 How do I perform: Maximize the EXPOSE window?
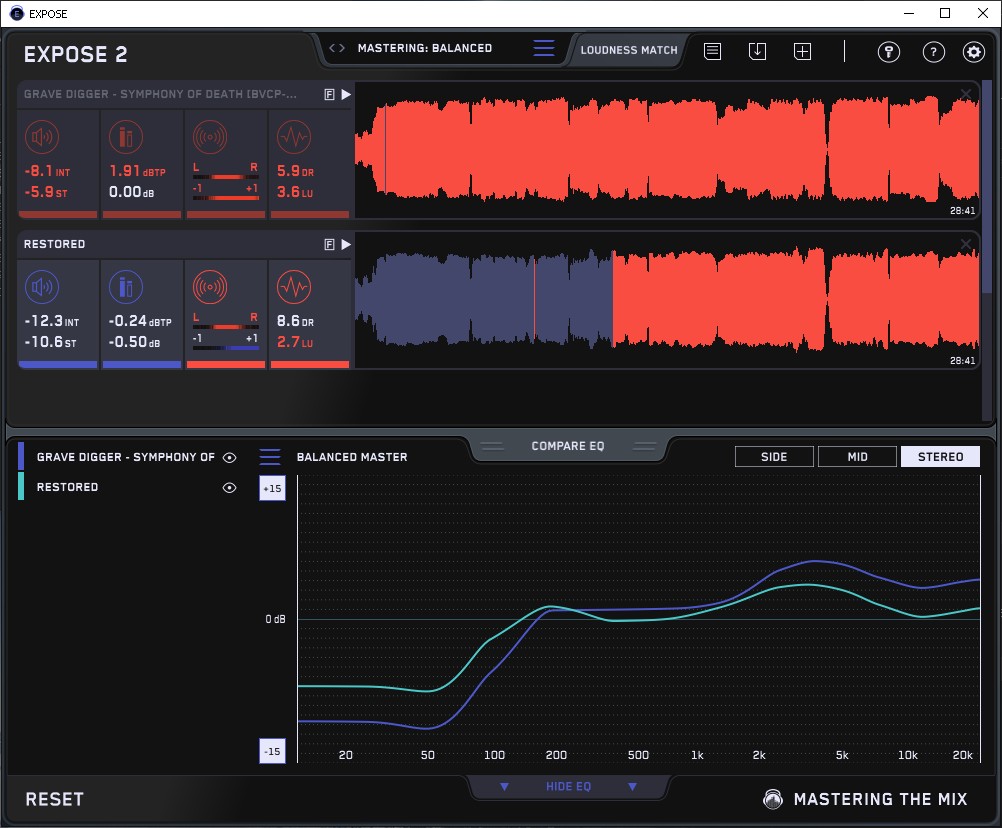pyautogui.click(x=945, y=13)
